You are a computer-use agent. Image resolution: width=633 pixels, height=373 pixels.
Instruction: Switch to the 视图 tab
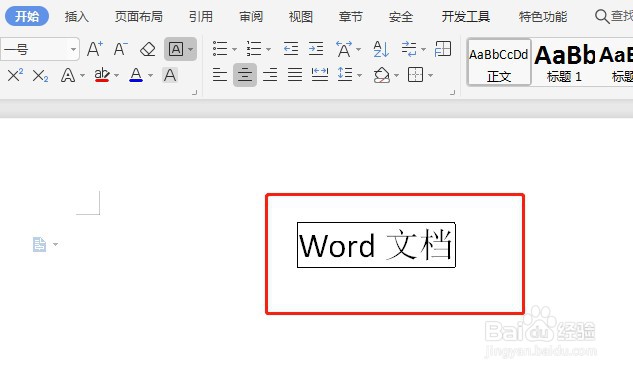coord(301,17)
